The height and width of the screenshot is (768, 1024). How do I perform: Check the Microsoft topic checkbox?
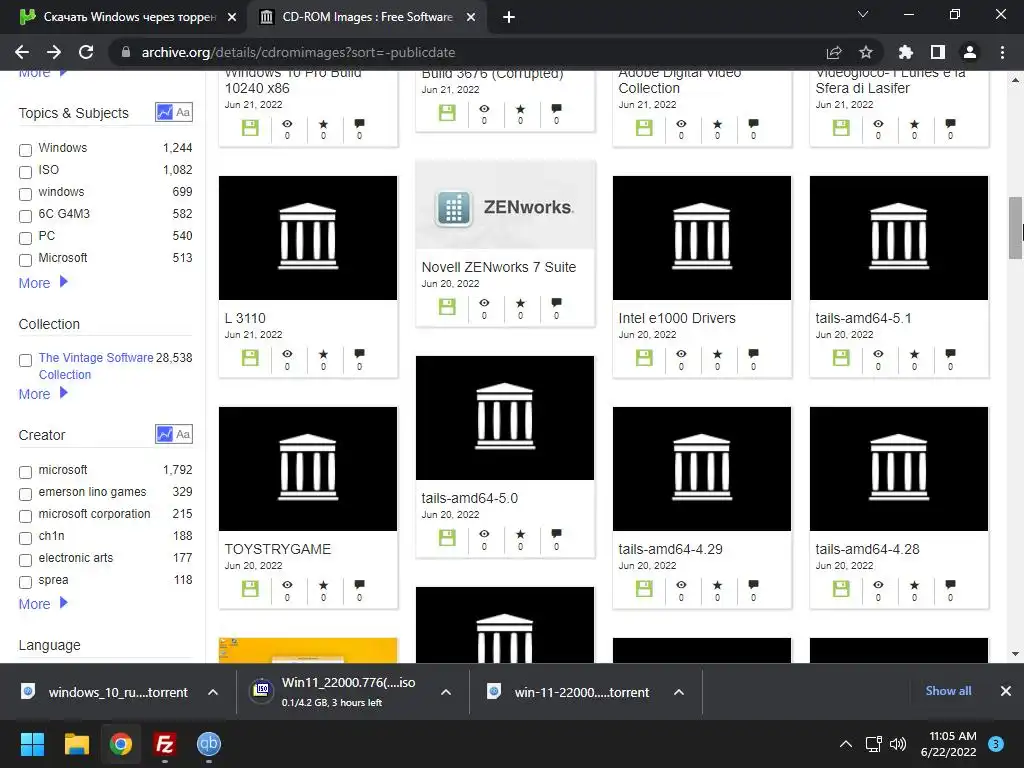pyautogui.click(x=25, y=261)
